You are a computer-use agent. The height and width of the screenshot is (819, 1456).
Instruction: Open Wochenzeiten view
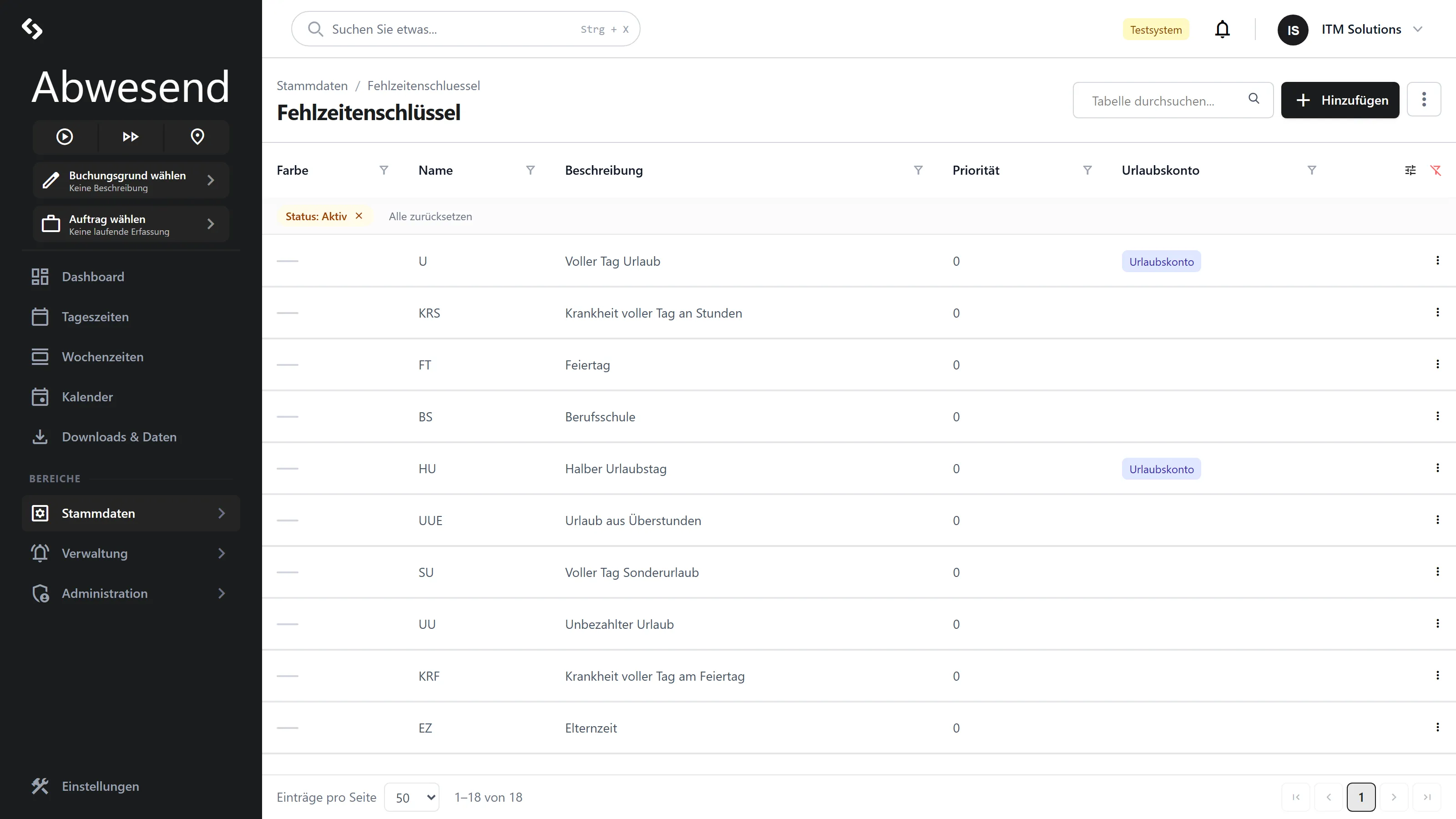(131, 357)
